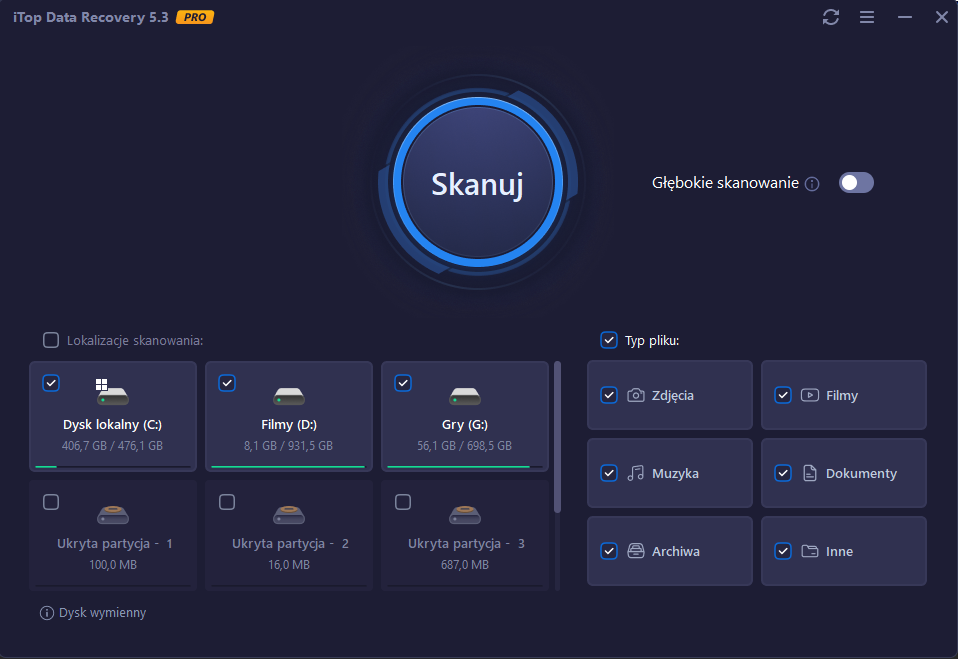Click the 100,0 MB partition size
This screenshot has width=958, height=659.
[x=113, y=565]
